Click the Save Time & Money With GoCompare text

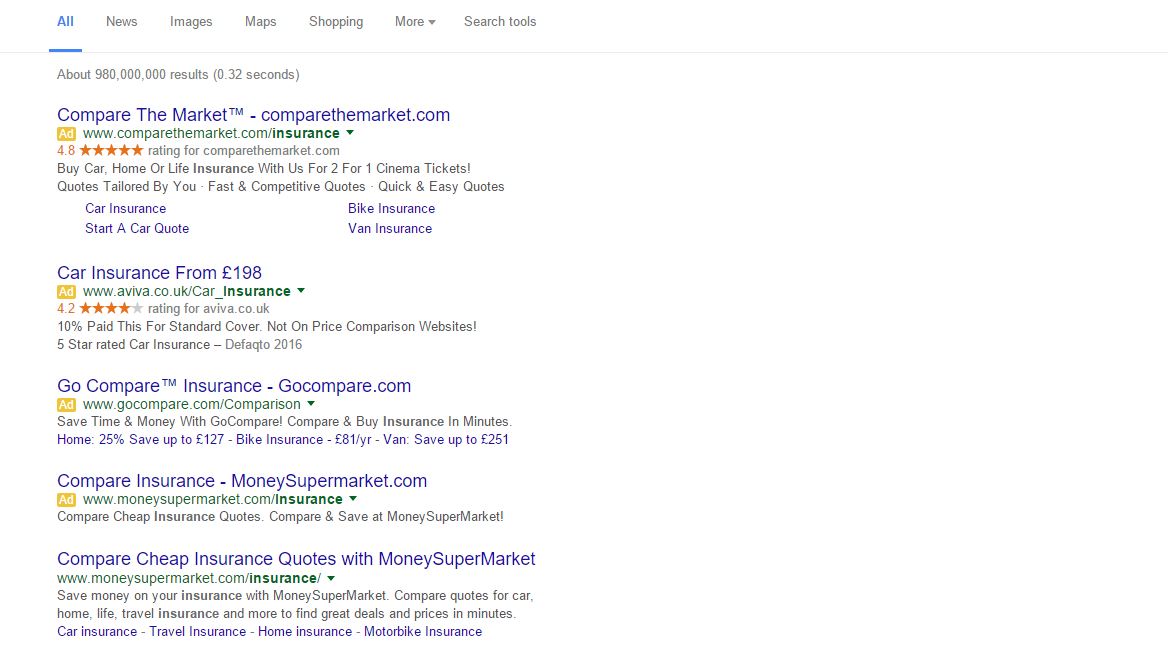pos(285,421)
